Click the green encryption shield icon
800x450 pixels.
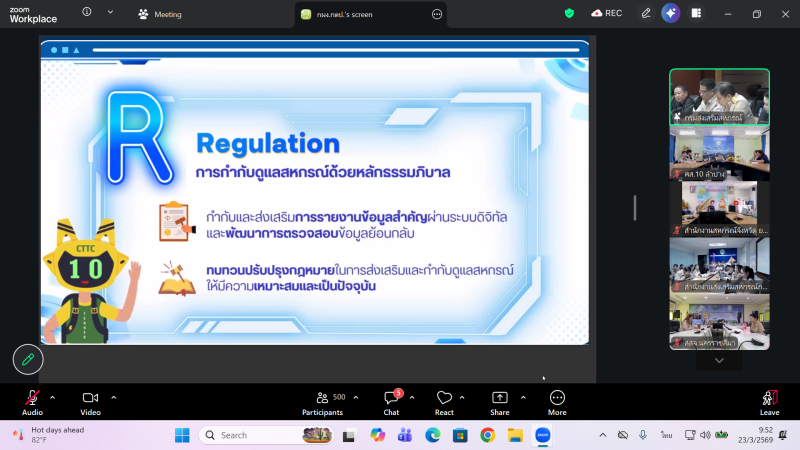(570, 13)
